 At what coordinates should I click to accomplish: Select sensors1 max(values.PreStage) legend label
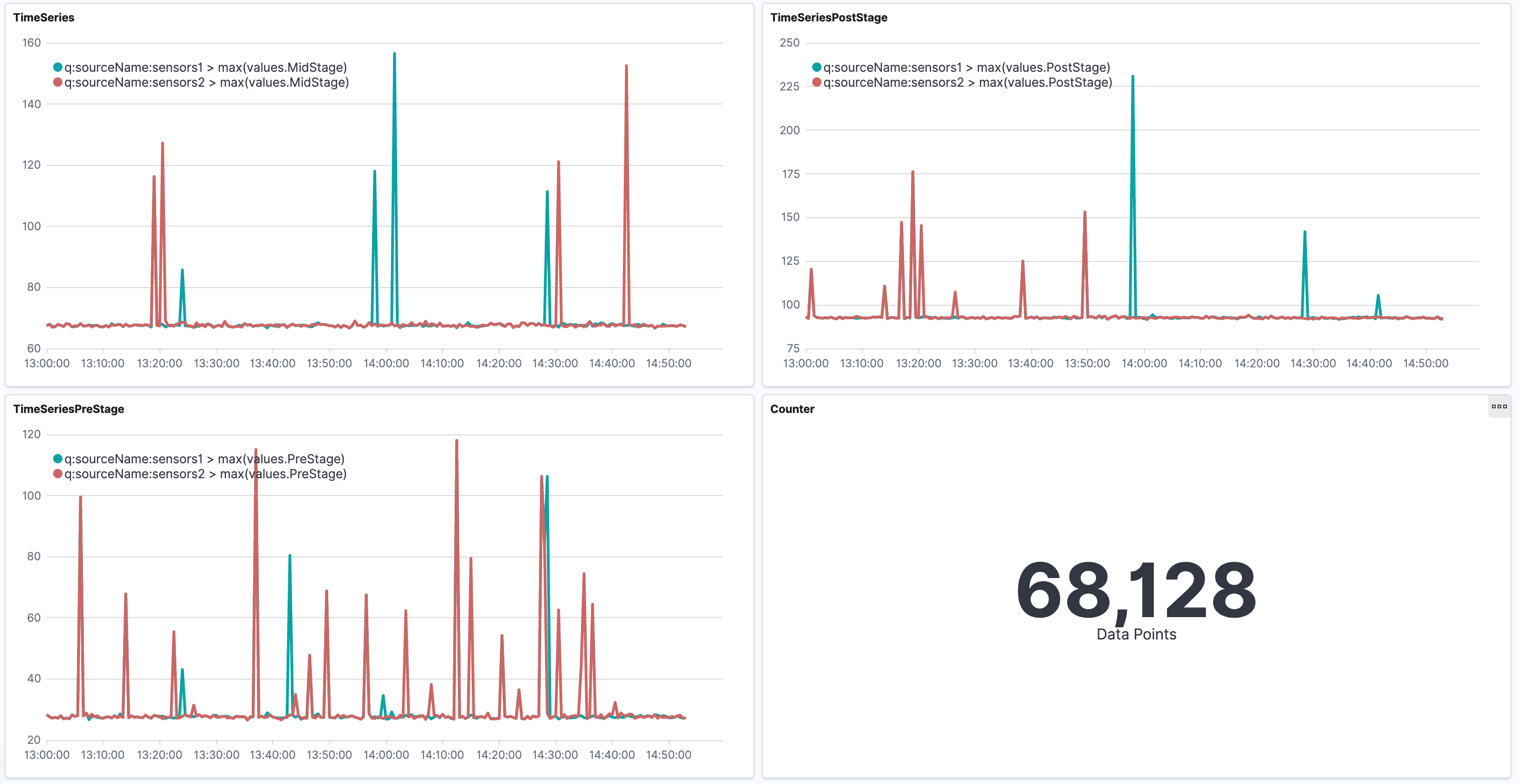click(204, 459)
